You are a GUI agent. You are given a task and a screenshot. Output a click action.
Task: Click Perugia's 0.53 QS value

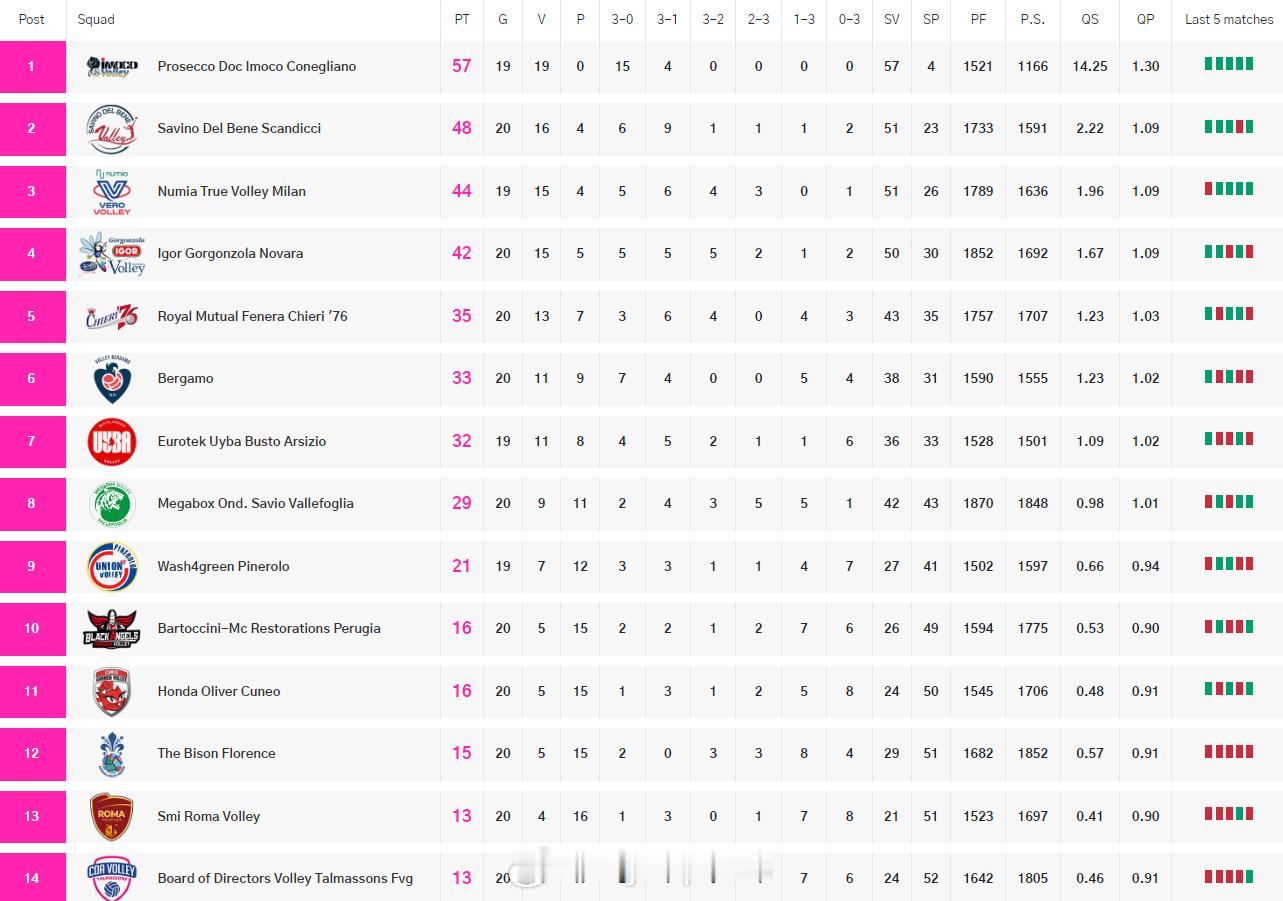(1090, 628)
